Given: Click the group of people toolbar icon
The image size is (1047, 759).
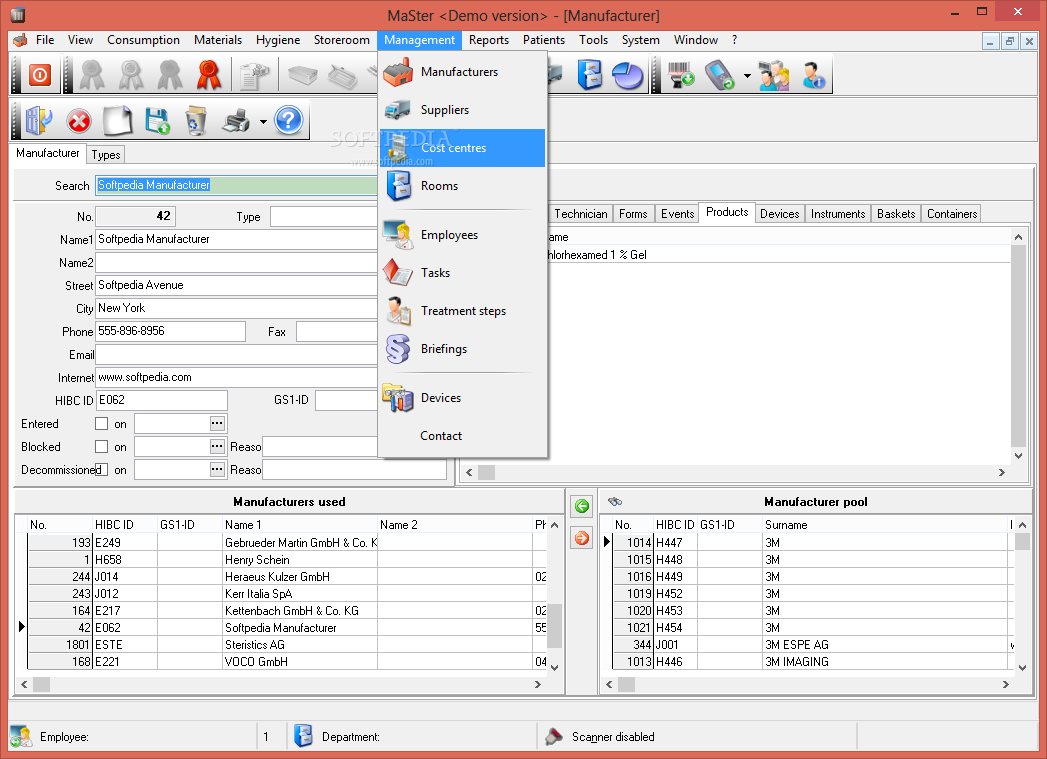Looking at the screenshot, I should tap(773, 75).
